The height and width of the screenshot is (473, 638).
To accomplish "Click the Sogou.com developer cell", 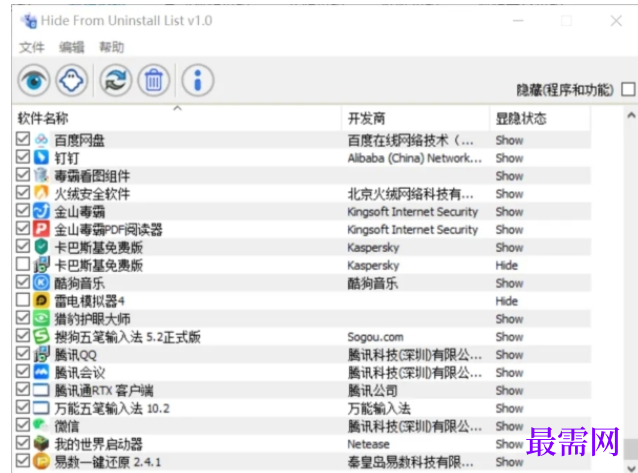I will (x=375, y=337).
